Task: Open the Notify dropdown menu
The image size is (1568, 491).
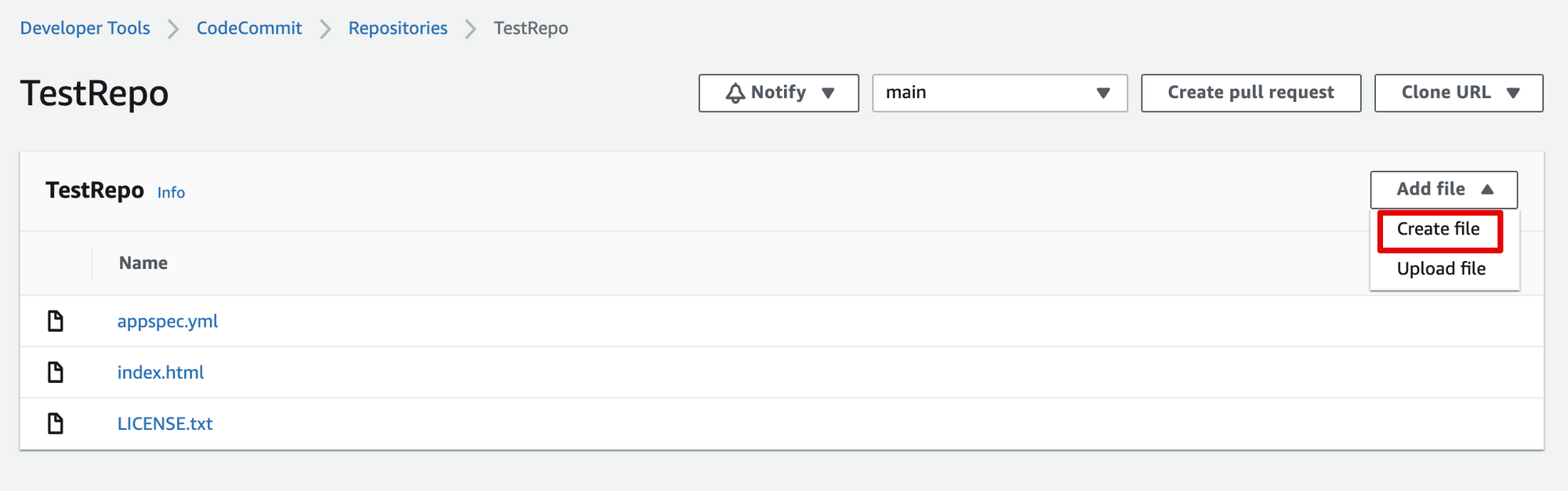Action: coord(779,93)
